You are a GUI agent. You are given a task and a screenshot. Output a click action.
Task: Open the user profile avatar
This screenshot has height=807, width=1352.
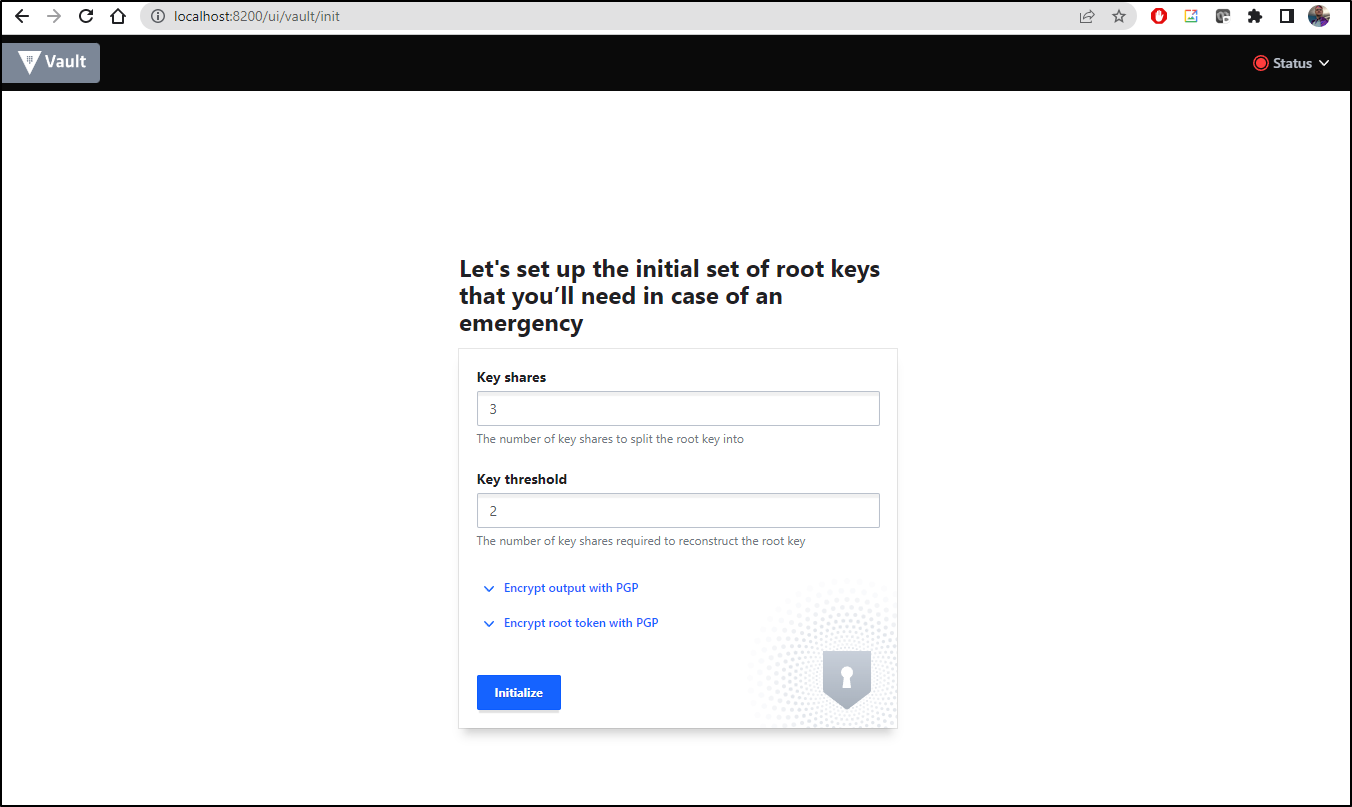(1319, 16)
